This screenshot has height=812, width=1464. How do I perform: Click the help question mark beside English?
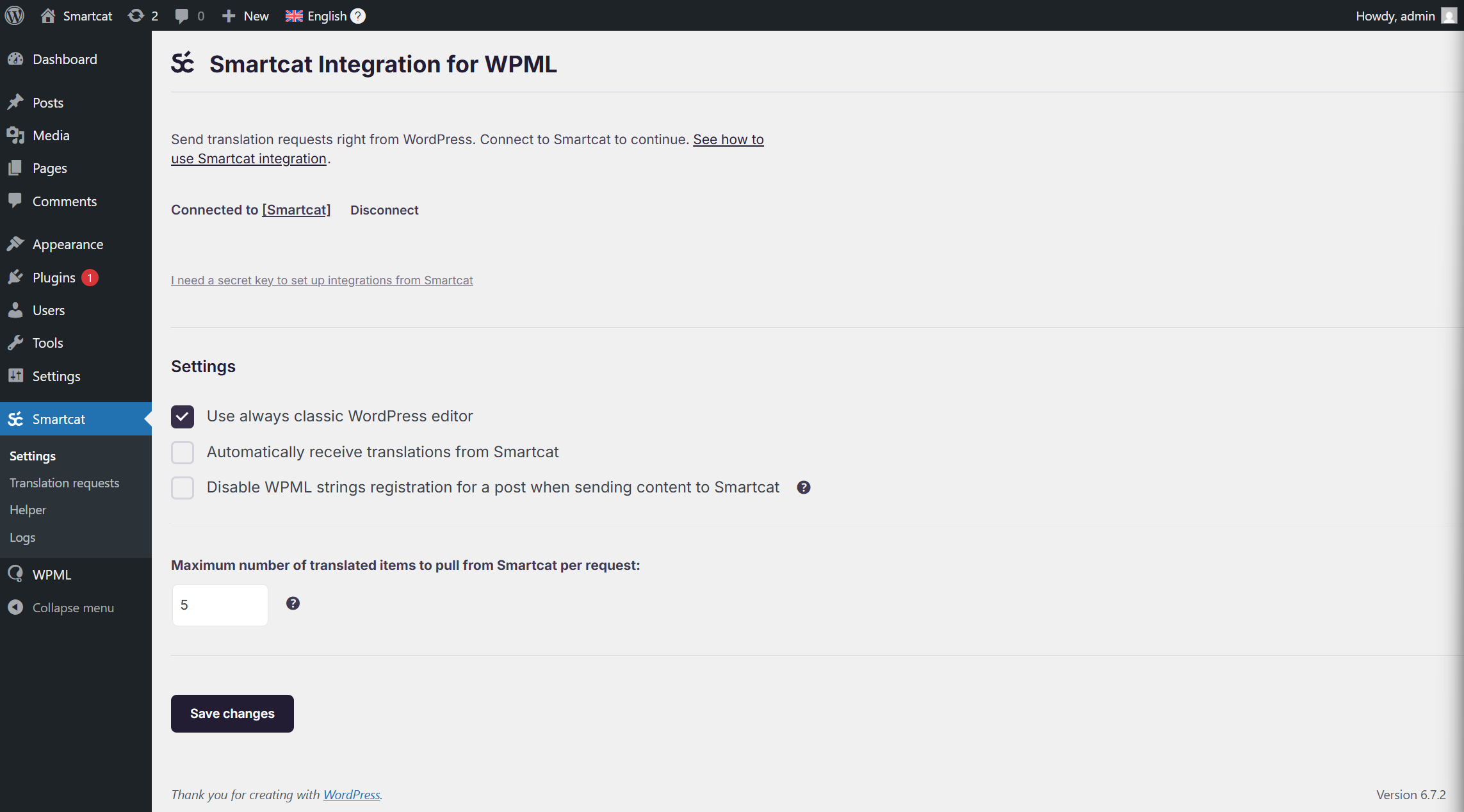coord(358,16)
